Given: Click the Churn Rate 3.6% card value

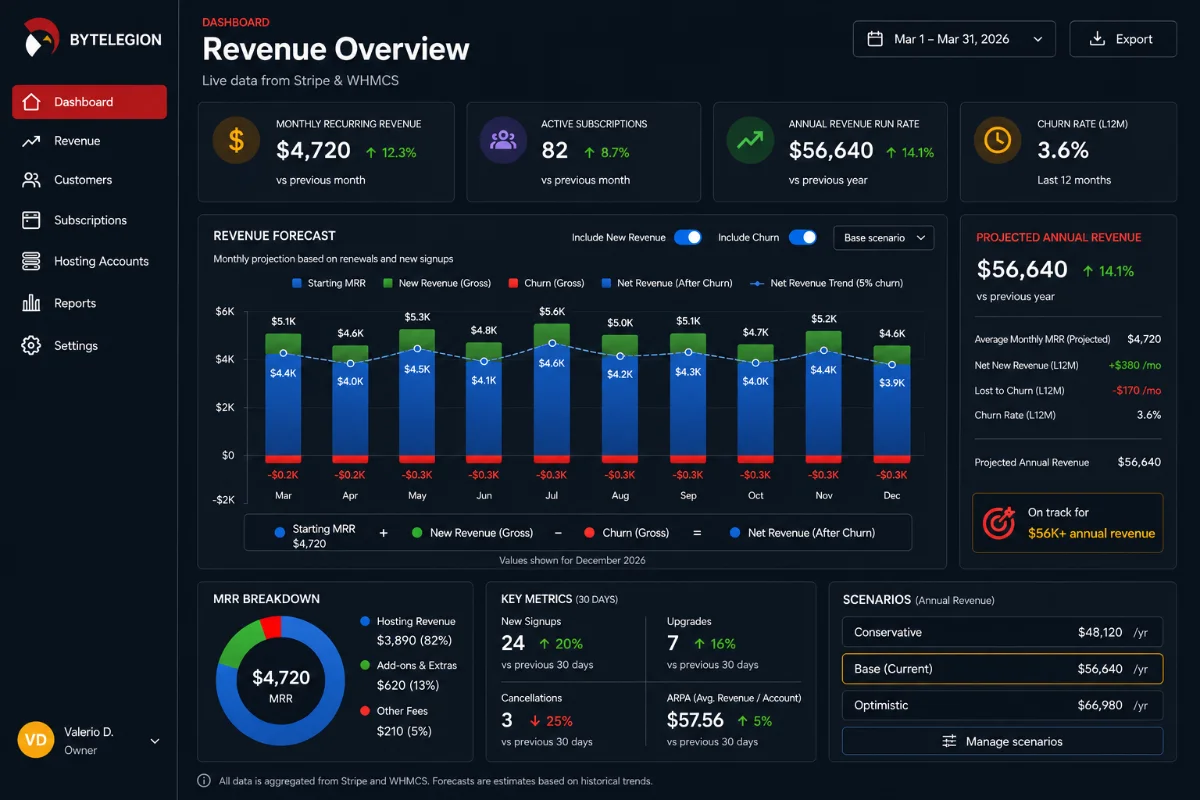Looking at the screenshot, I should coord(1063,151).
